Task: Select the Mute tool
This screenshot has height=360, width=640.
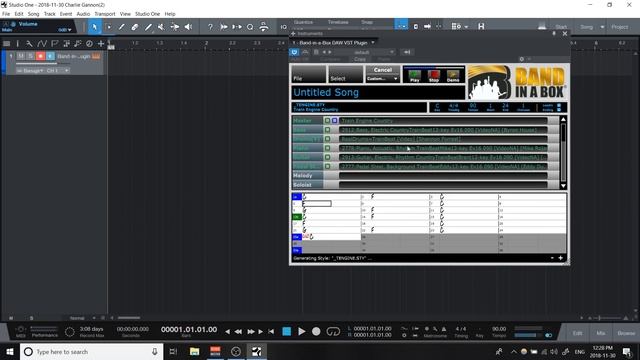Action: pyautogui.click(x=161, y=27)
